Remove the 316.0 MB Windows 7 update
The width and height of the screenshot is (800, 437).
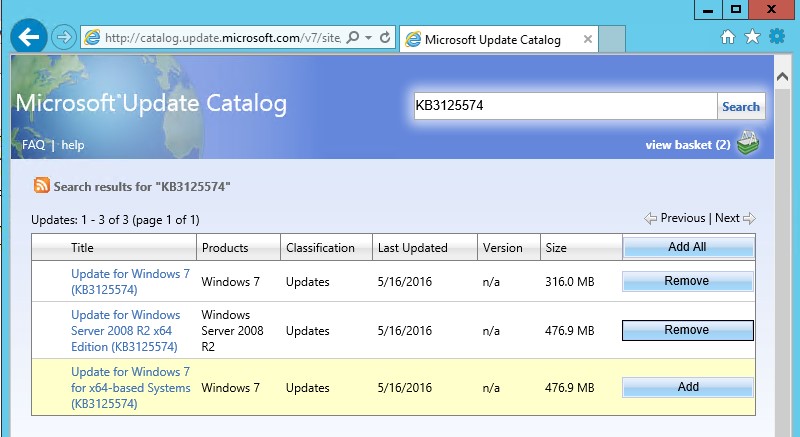point(687,281)
